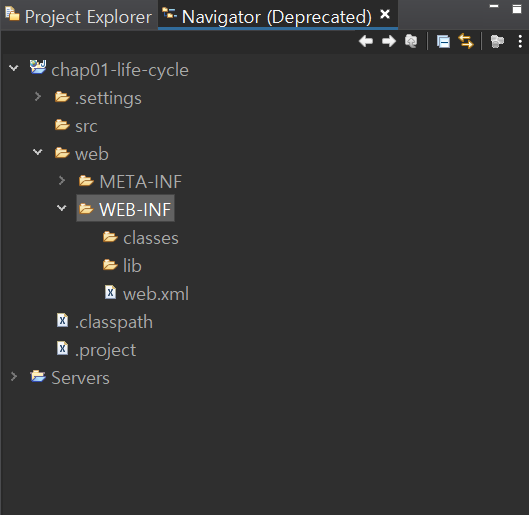Image resolution: width=529 pixels, height=515 pixels.
Task: Expand the .settings folder
Action: [x=38, y=97]
